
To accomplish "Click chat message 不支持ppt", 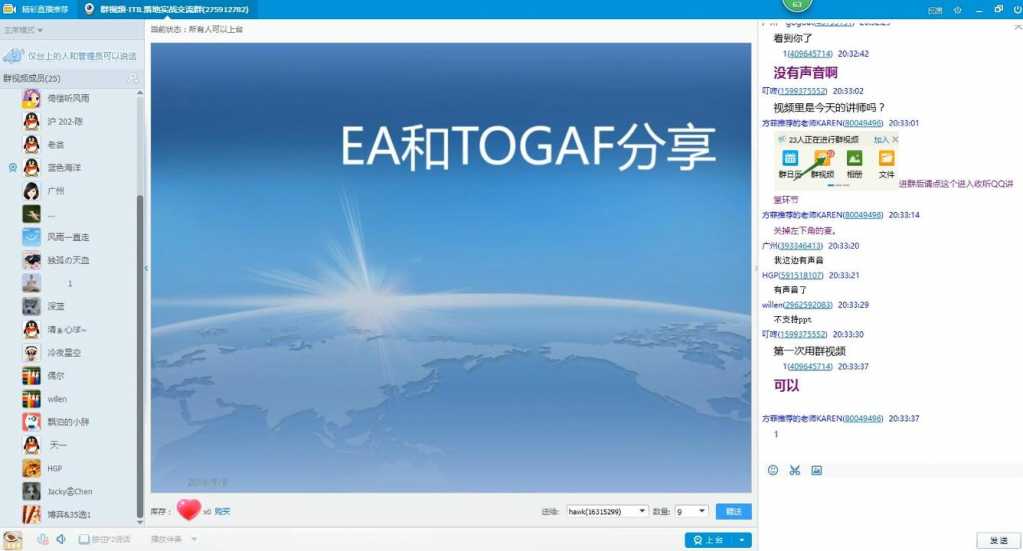I will click(792, 320).
